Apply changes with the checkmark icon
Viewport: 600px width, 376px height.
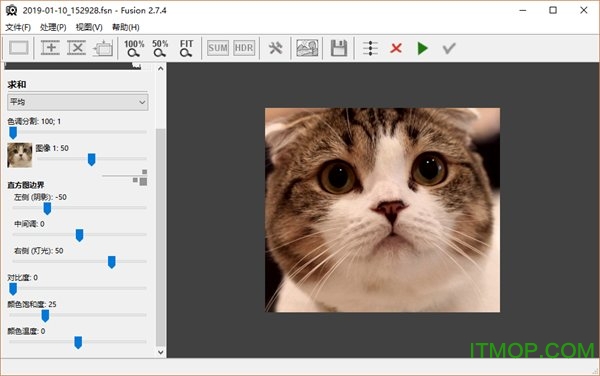(449, 48)
